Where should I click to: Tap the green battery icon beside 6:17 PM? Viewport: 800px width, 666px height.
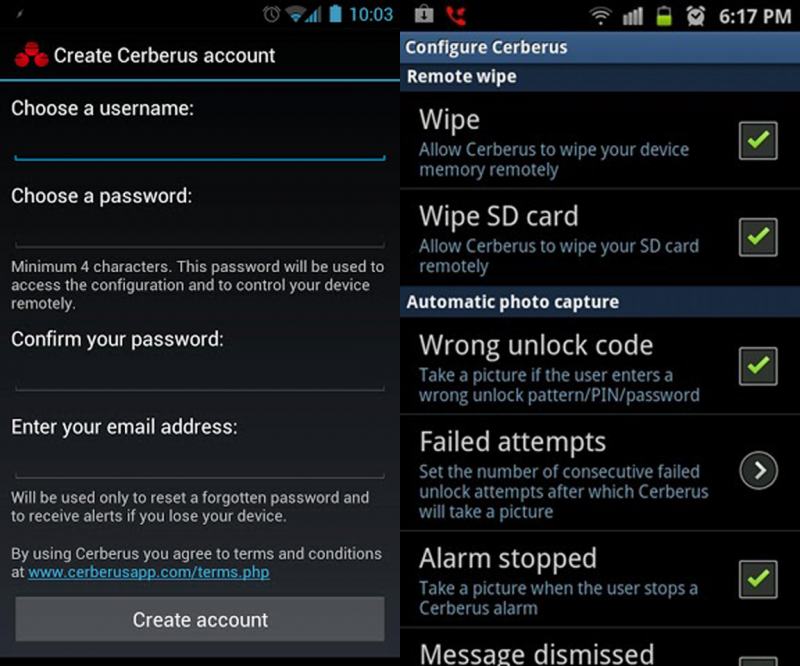(664, 16)
